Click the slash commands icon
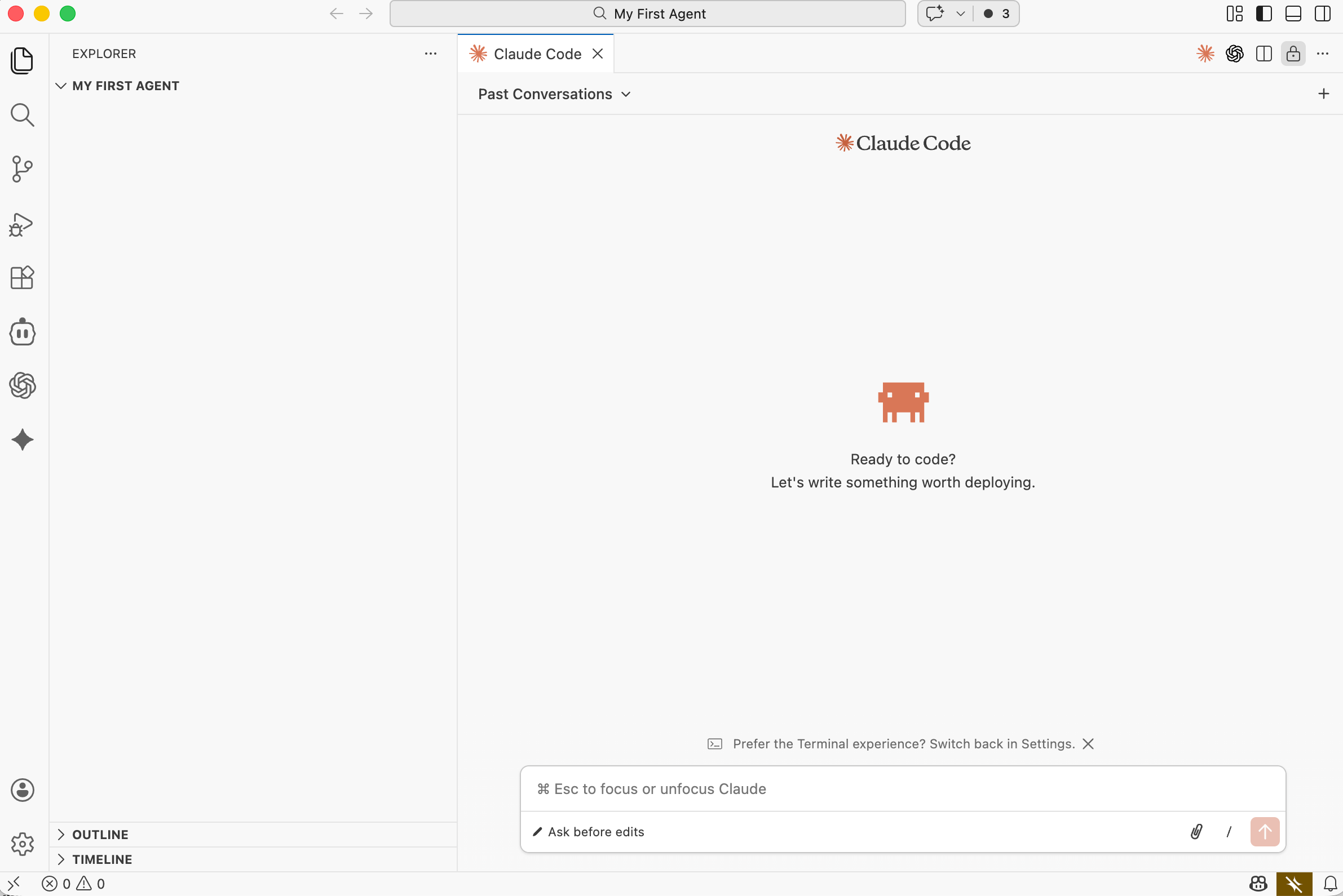Image resolution: width=1343 pixels, height=896 pixels. click(1229, 831)
